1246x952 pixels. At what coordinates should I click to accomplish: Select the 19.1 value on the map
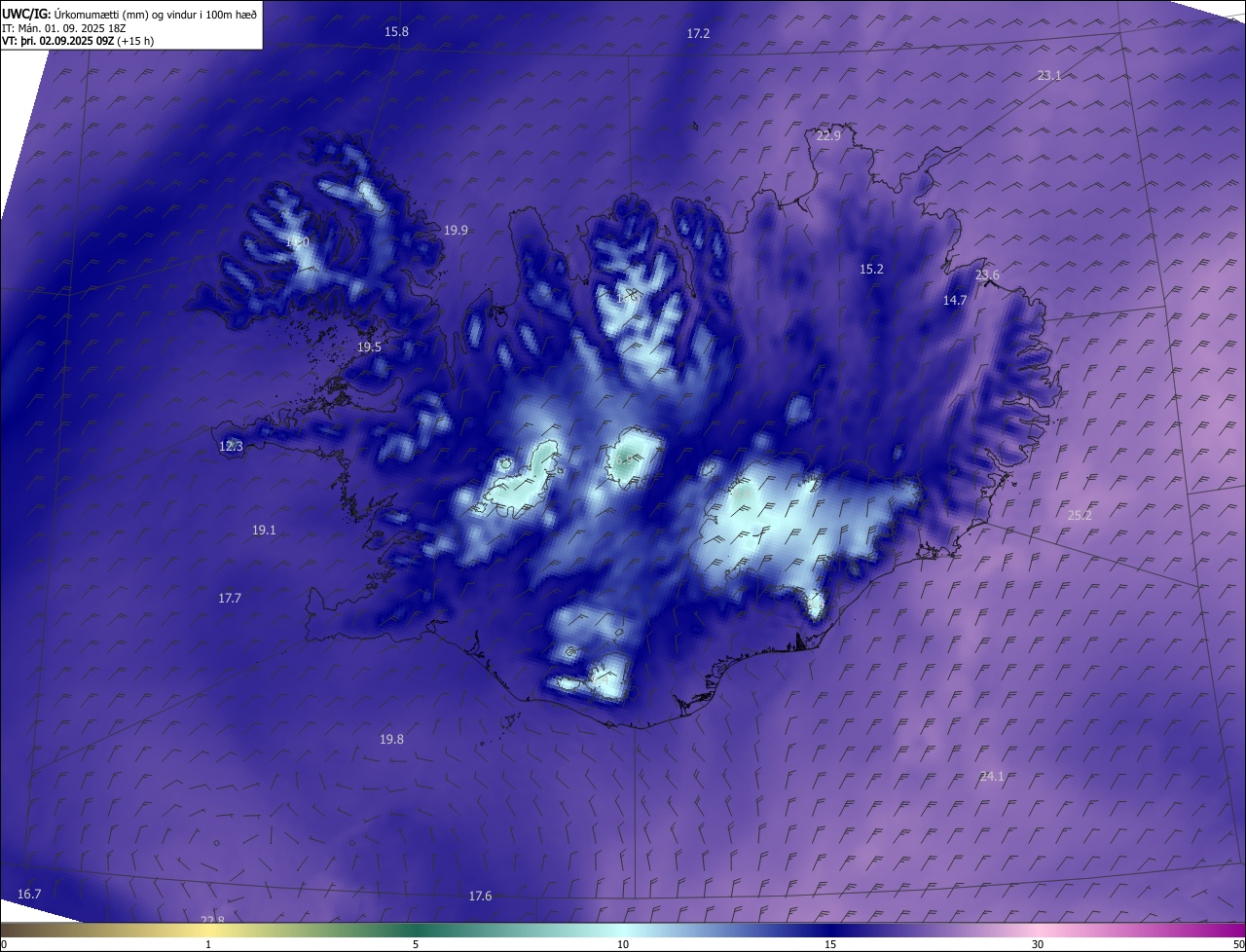coord(264,531)
